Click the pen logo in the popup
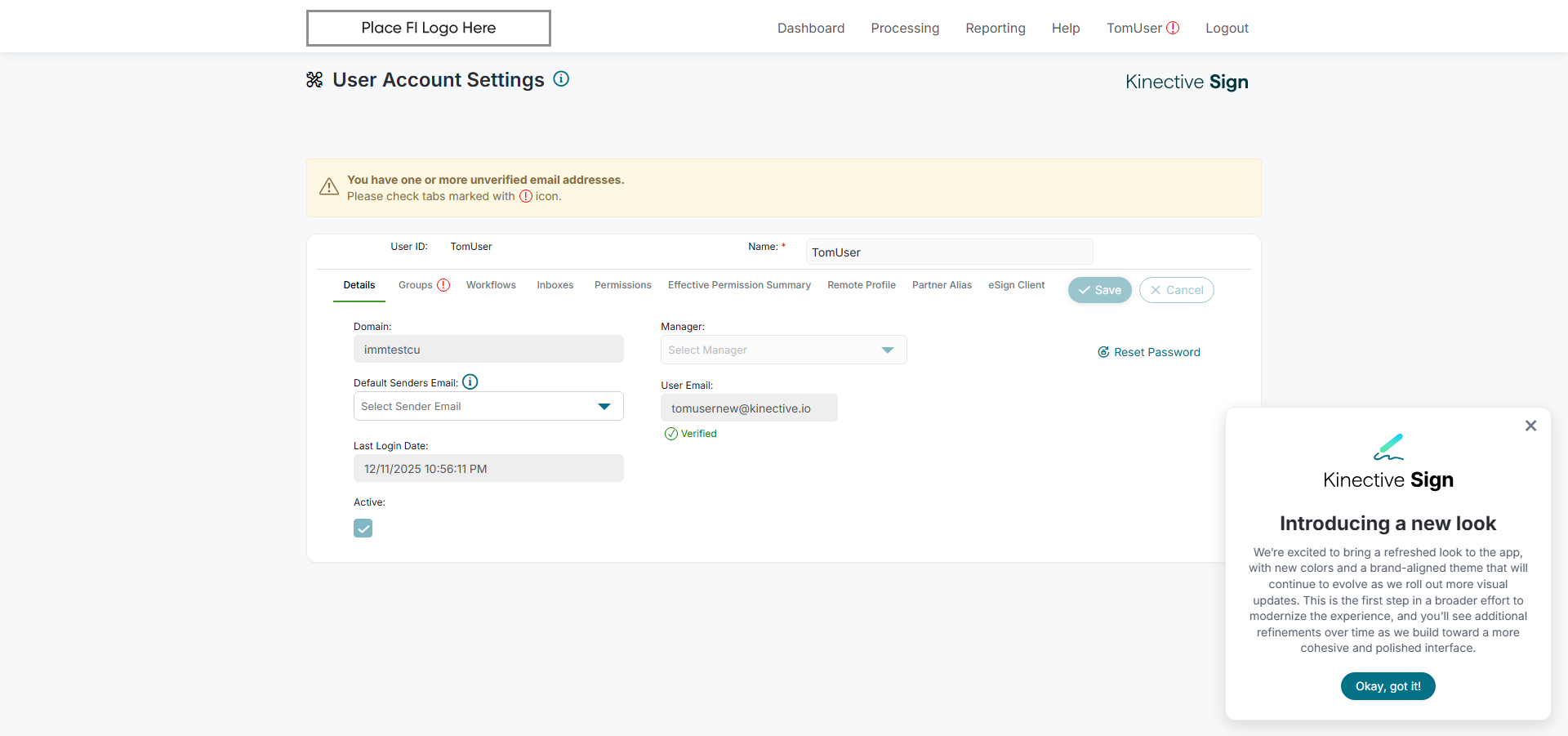Screen dimensions: 1568x736 [1388, 447]
